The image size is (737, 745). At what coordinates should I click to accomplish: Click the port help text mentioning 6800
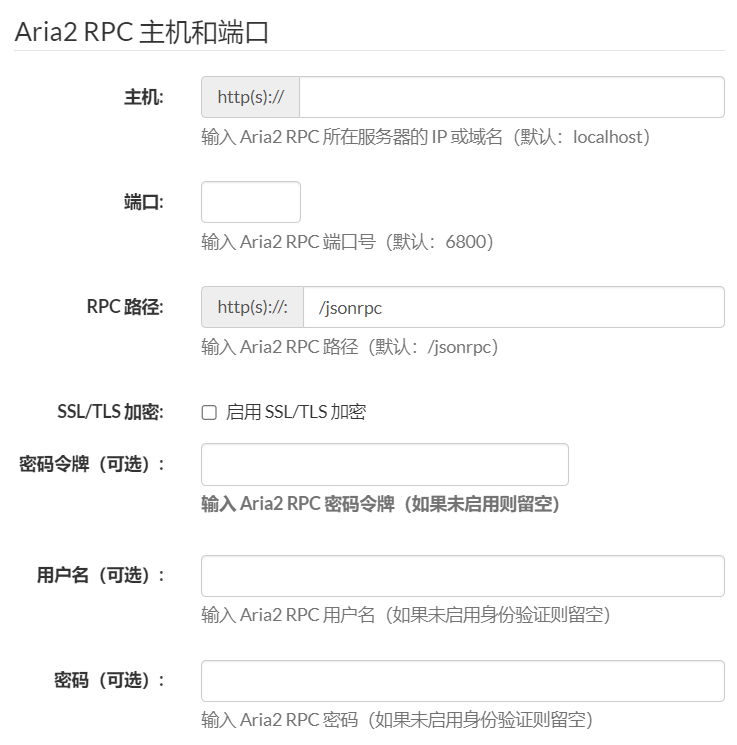[x=347, y=242]
